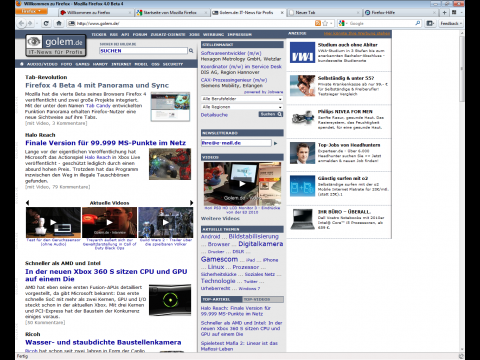Focus the newsletter email field
Image resolution: width=480 pixels, height=360 pixels.
pyautogui.click(x=236, y=143)
